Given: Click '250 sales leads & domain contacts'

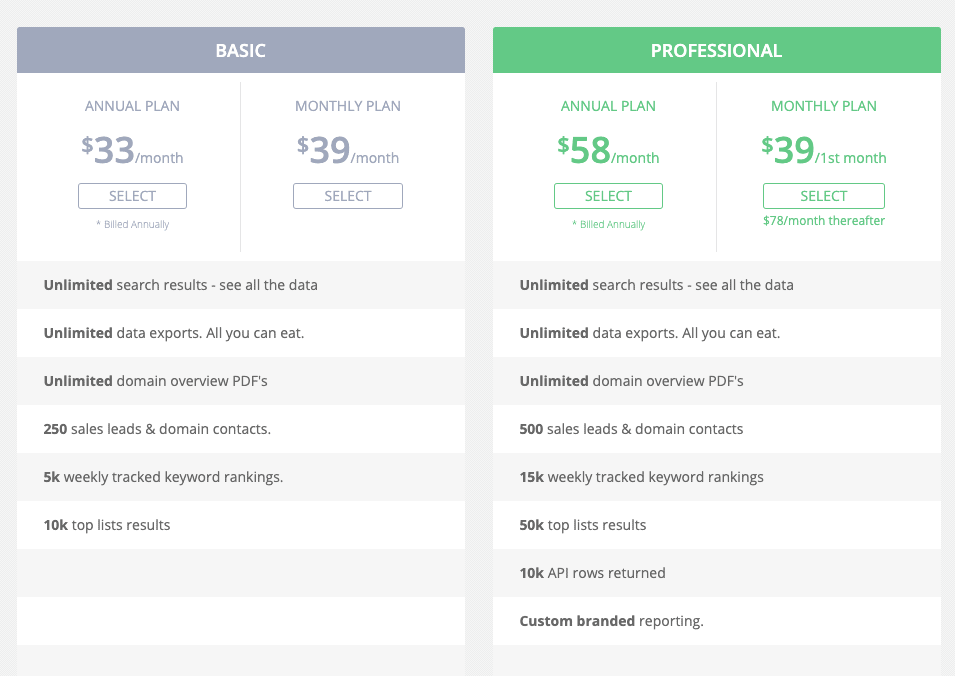Looking at the screenshot, I should click(x=157, y=429).
